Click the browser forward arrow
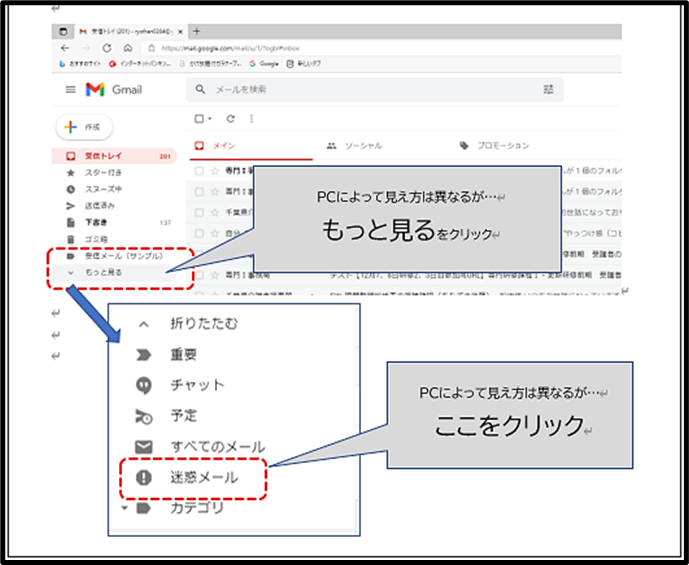The width and height of the screenshot is (689, 565). click(x=86, y=48)
